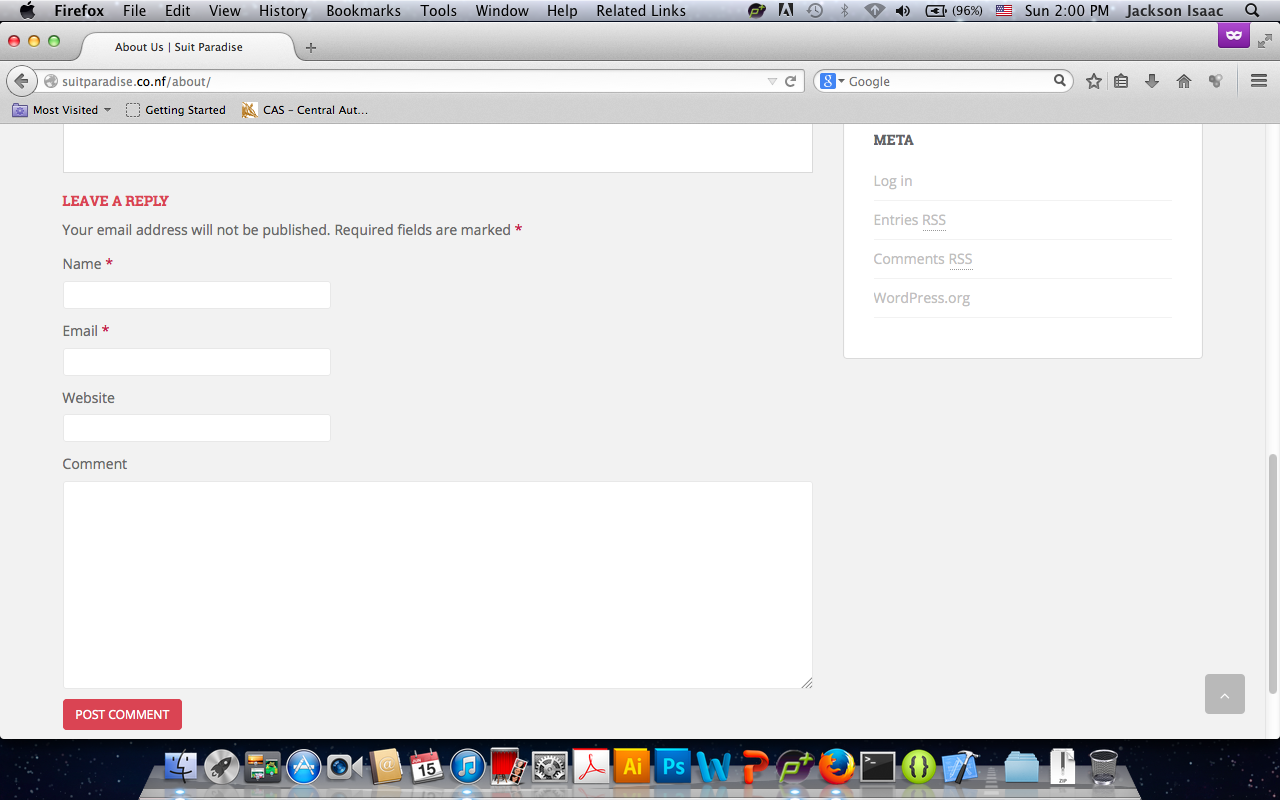Open the Downloads arrow icon
1280x800 pixels.
tap(1152, 81)
